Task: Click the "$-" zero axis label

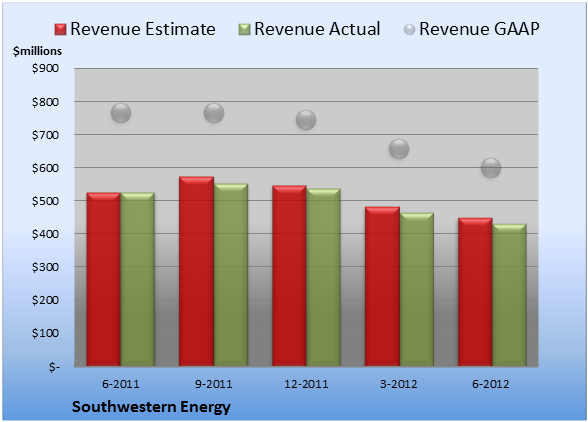Action: [x=54, y=367]
